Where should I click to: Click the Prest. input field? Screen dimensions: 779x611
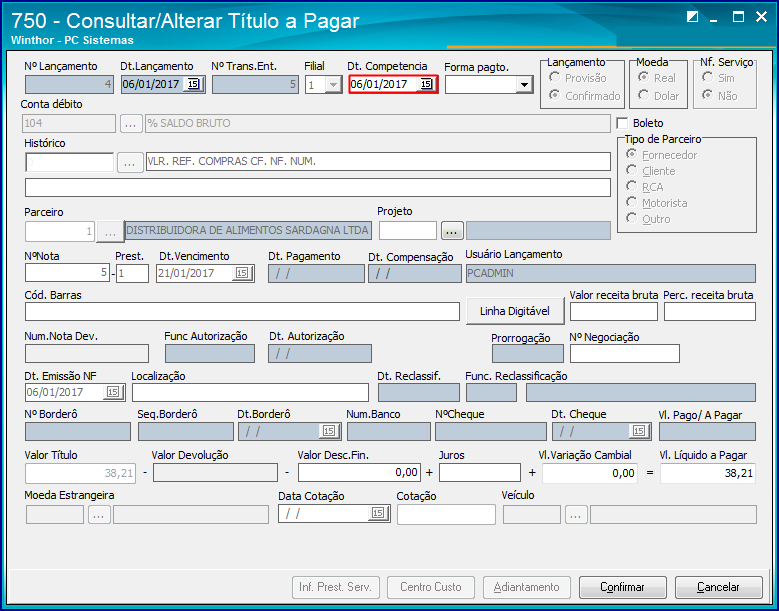[x=132, y=273]
